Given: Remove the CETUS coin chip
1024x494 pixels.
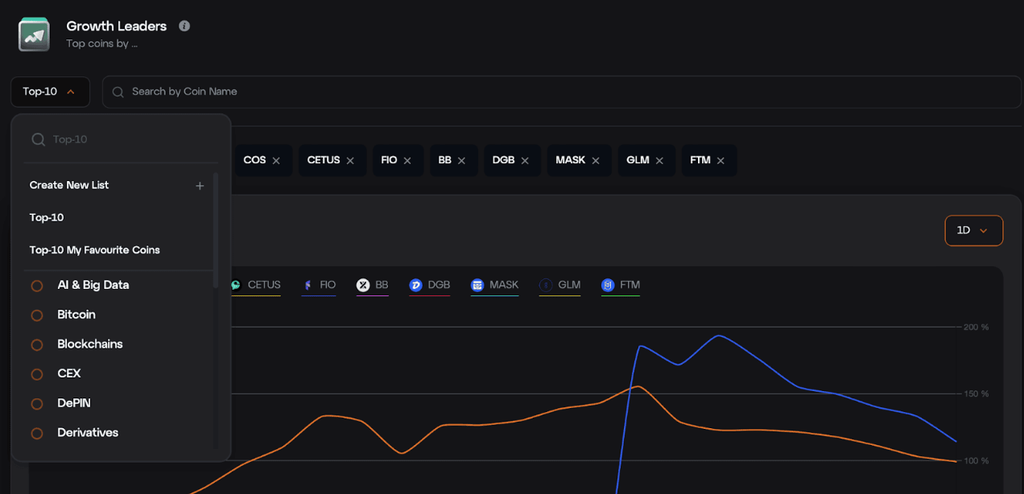Looking at the screenshot, I should point(350,161).
